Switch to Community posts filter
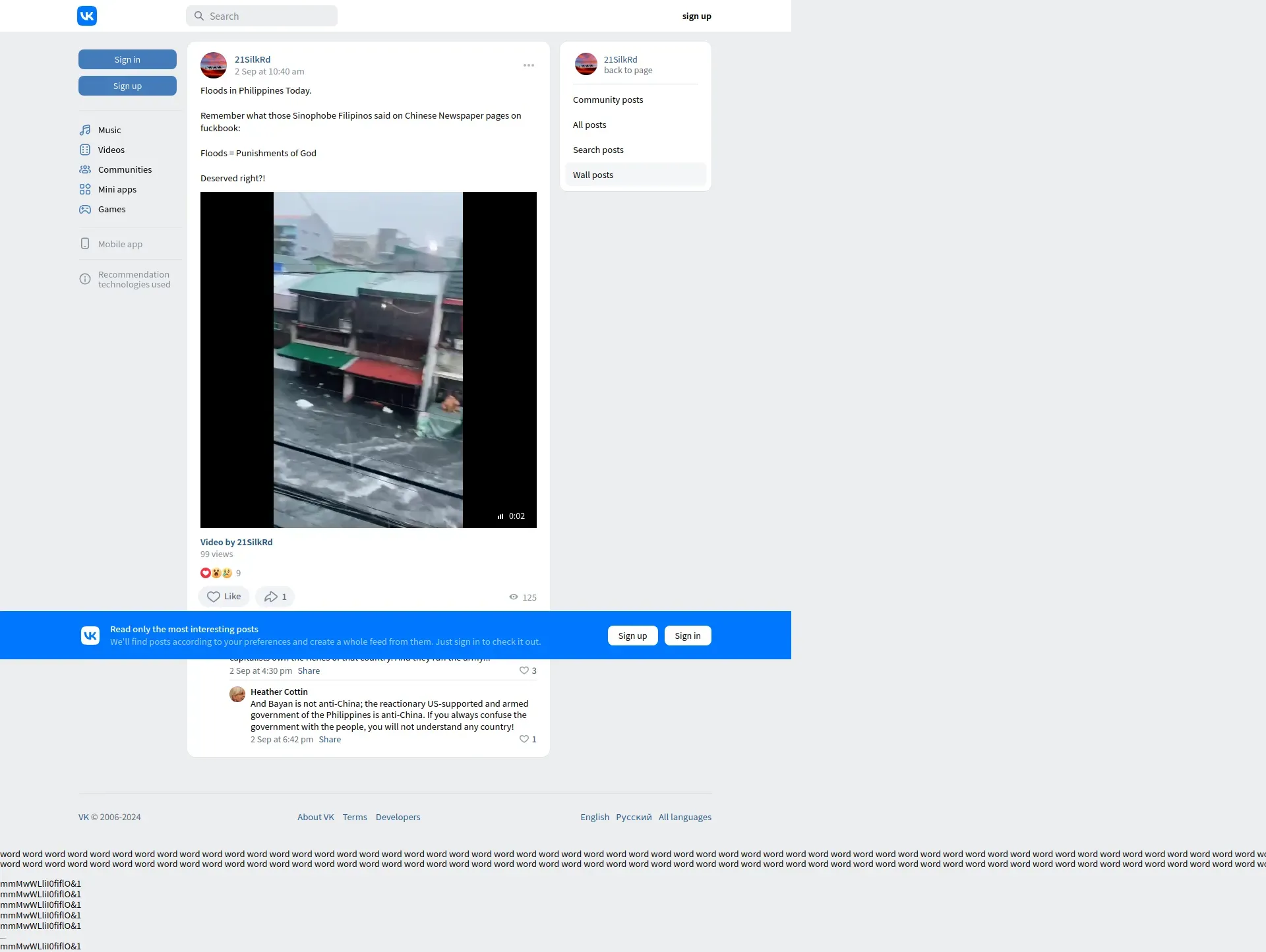The width and height of the screenshot is (1266, 952). click(x=607, y=100)
